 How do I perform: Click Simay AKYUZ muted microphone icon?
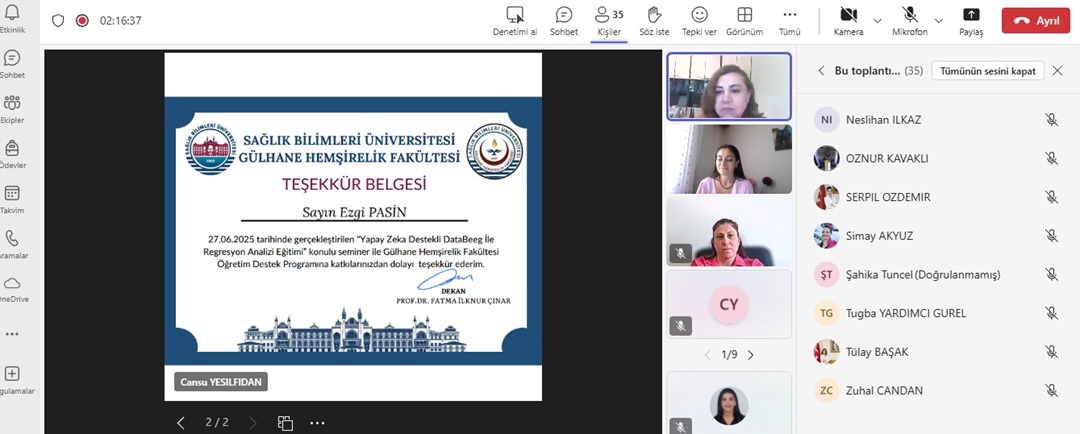click(1051, 236)
